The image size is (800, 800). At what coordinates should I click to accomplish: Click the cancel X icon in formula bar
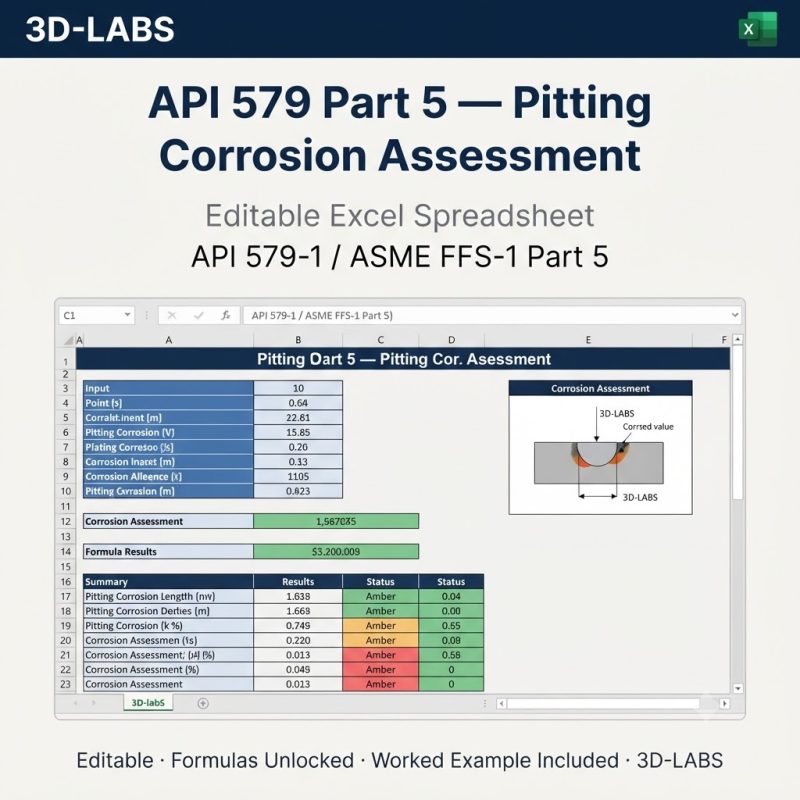(172, 315)
